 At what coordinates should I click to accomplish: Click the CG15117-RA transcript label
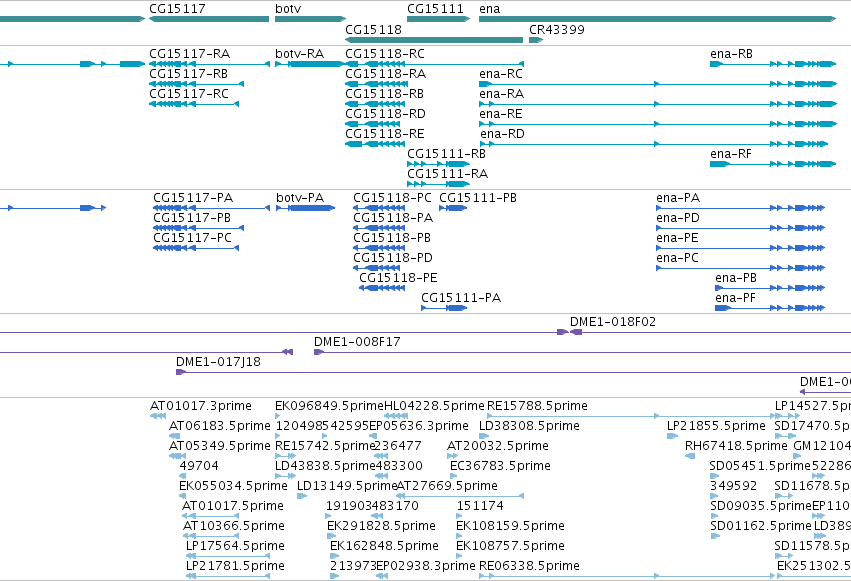coord(189,54)
